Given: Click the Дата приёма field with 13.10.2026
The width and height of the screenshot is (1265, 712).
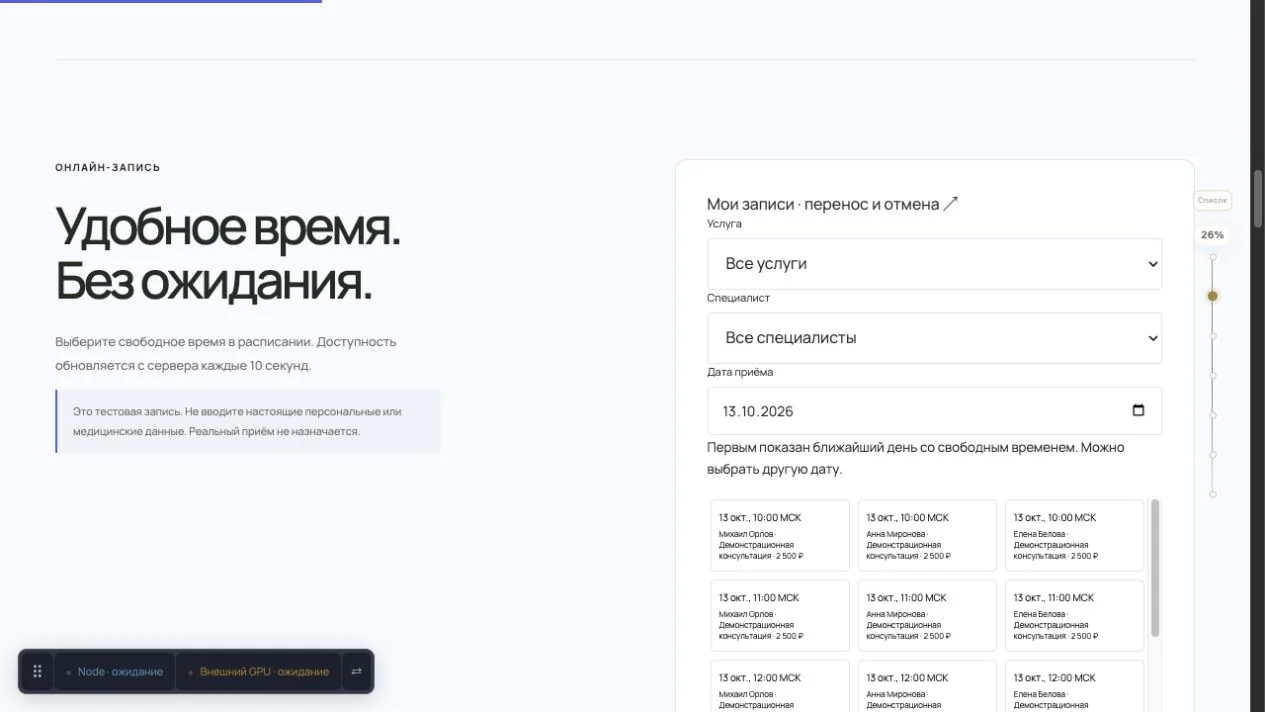Looking at the screenshot, I should [934, 411].
